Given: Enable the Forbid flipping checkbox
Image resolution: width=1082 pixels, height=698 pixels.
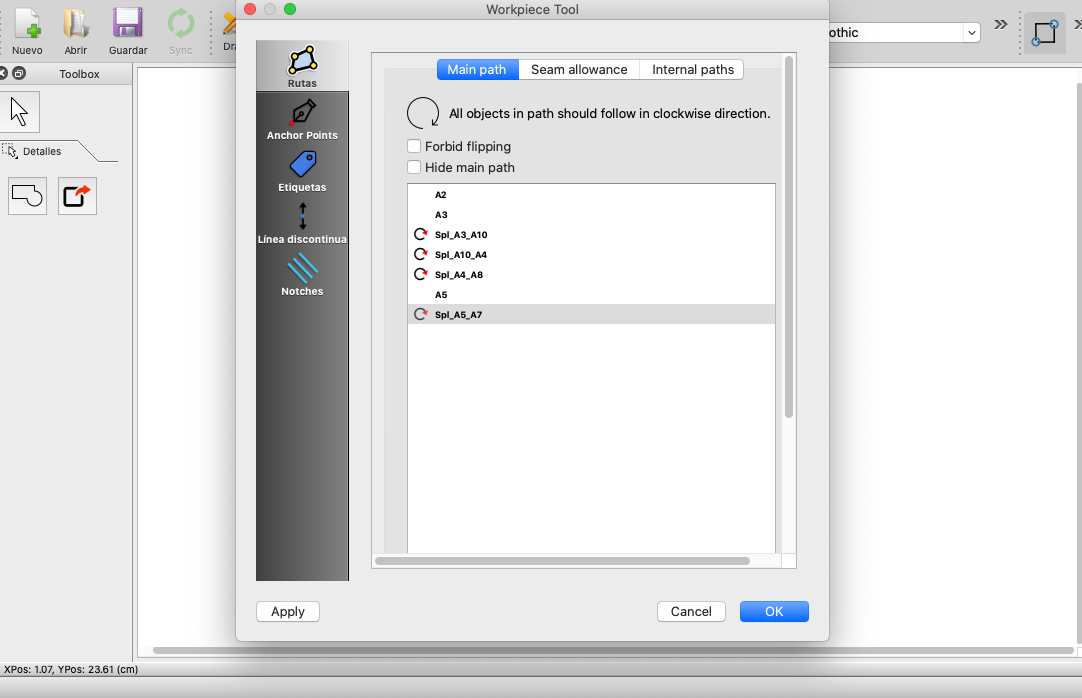Looking at the screenshot, I should coord(414,146).
